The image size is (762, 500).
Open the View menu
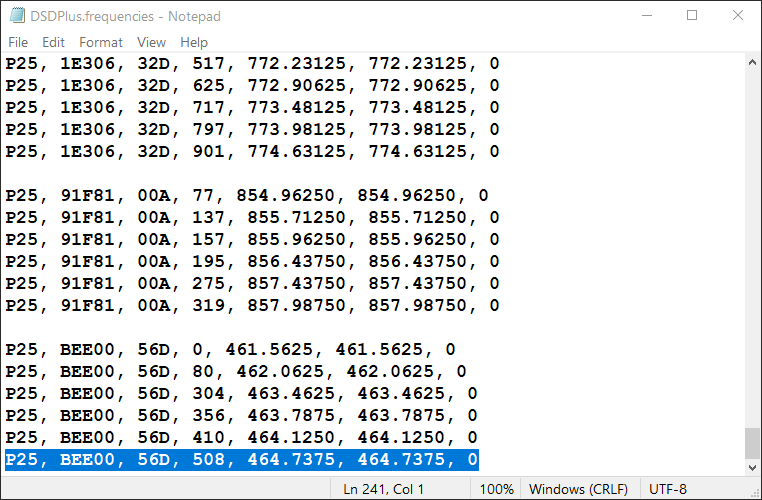click(x=151, y=42)
